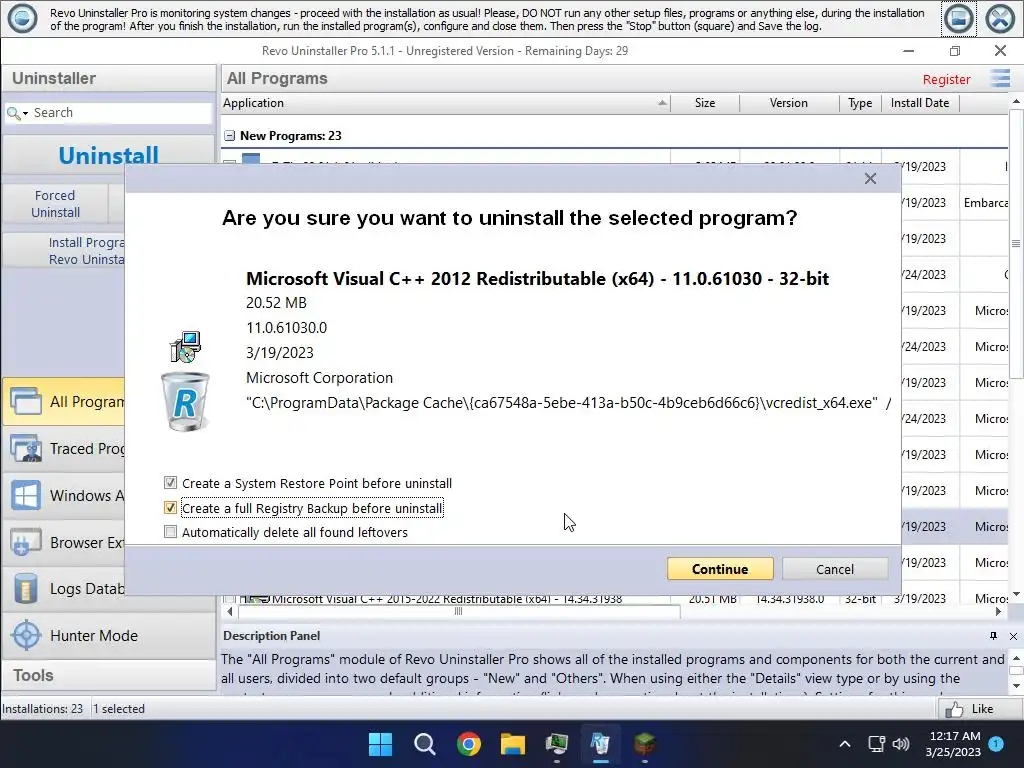The height and width of the screenshot is (768, 1024).
Task: Click the Minecraft block taskbar icon
Action: (645, 744)
